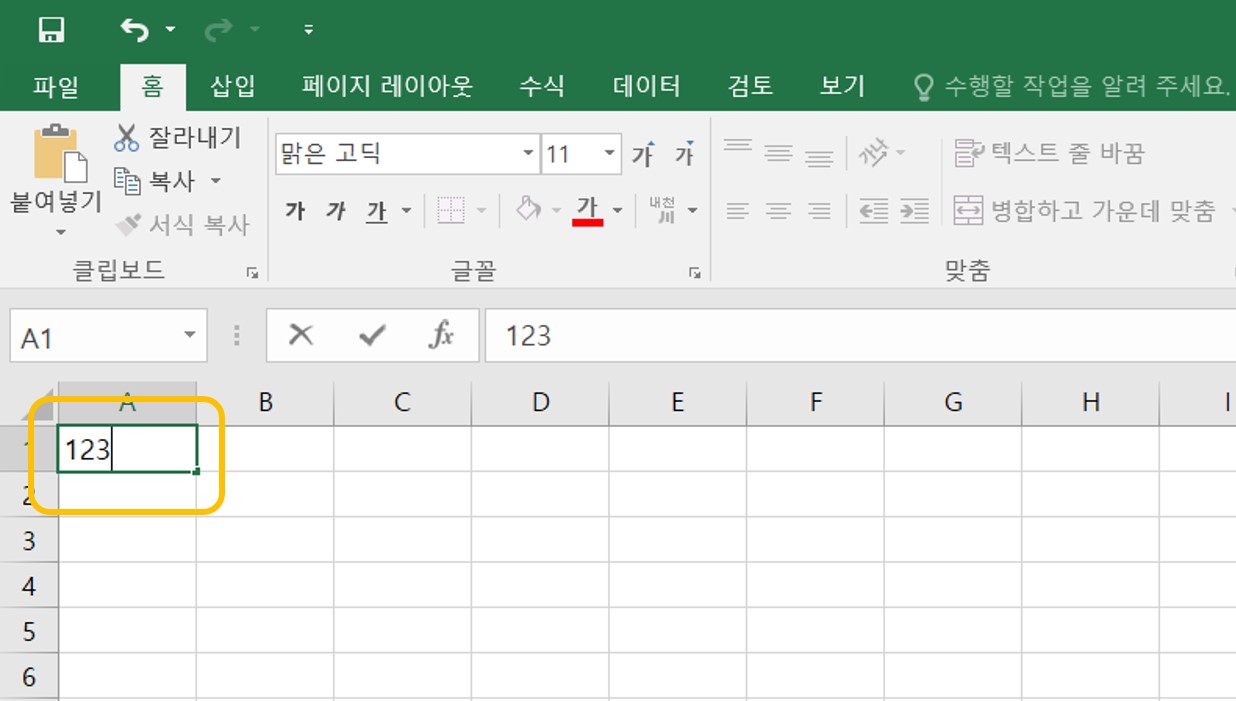Toggle underline formatting
Image resolution: width=1236 pixels, height=701 pixels.
[377, 211]
